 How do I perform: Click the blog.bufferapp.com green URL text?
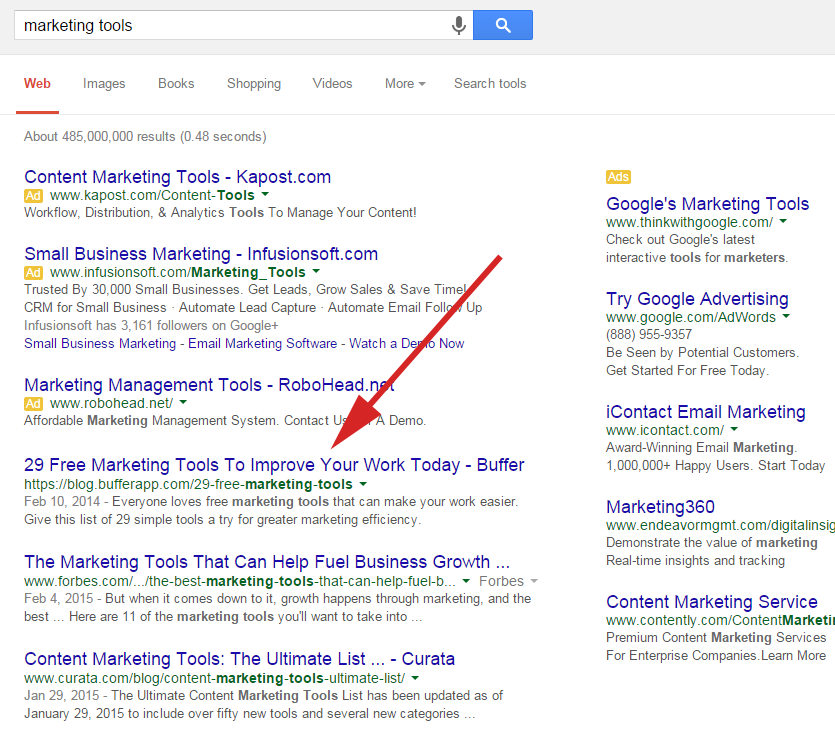tap(189, 484)
